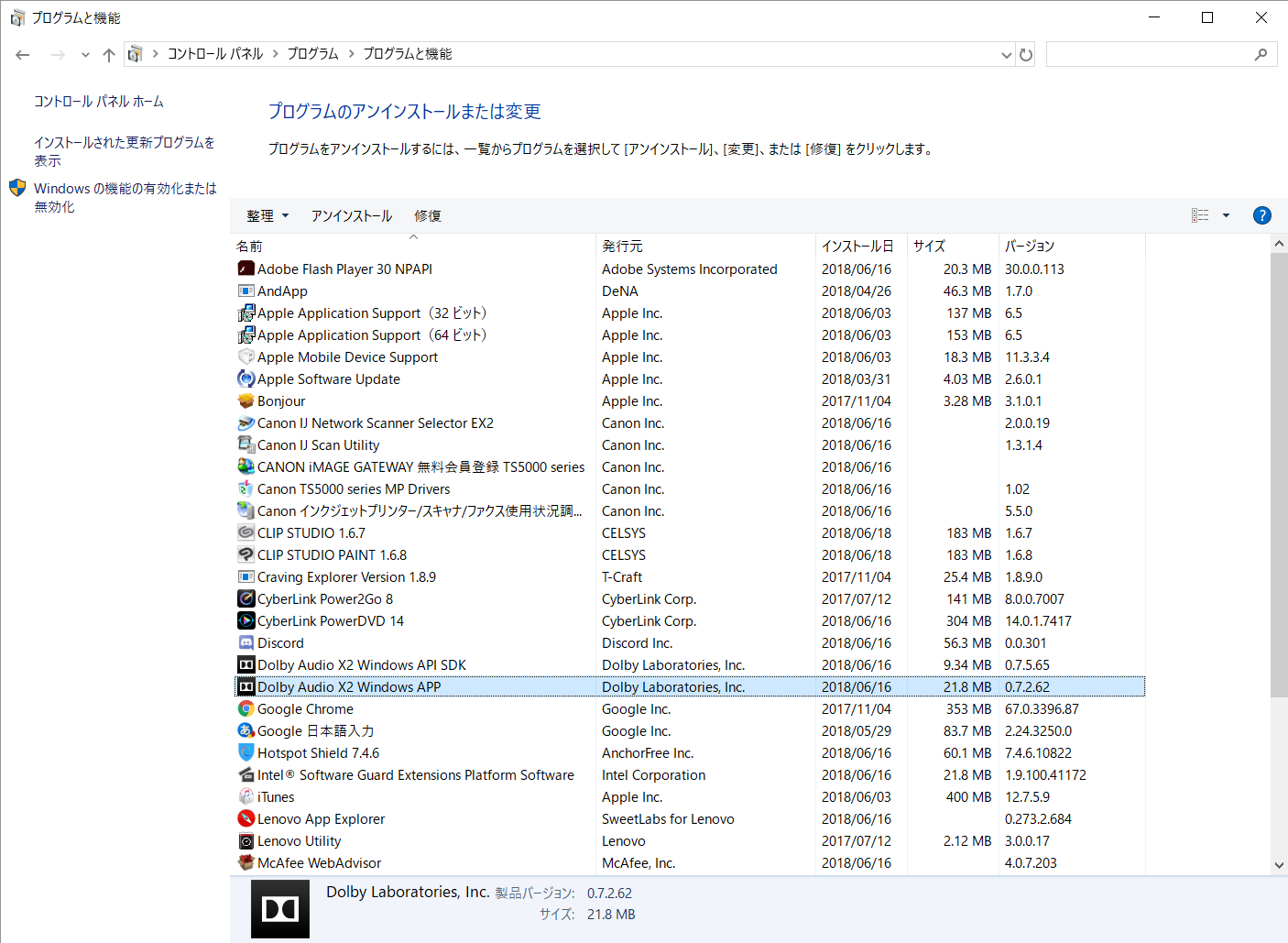Click SweetLabs for Lenovo publisher cell
1288x943 pixels.
click(668, 818)
